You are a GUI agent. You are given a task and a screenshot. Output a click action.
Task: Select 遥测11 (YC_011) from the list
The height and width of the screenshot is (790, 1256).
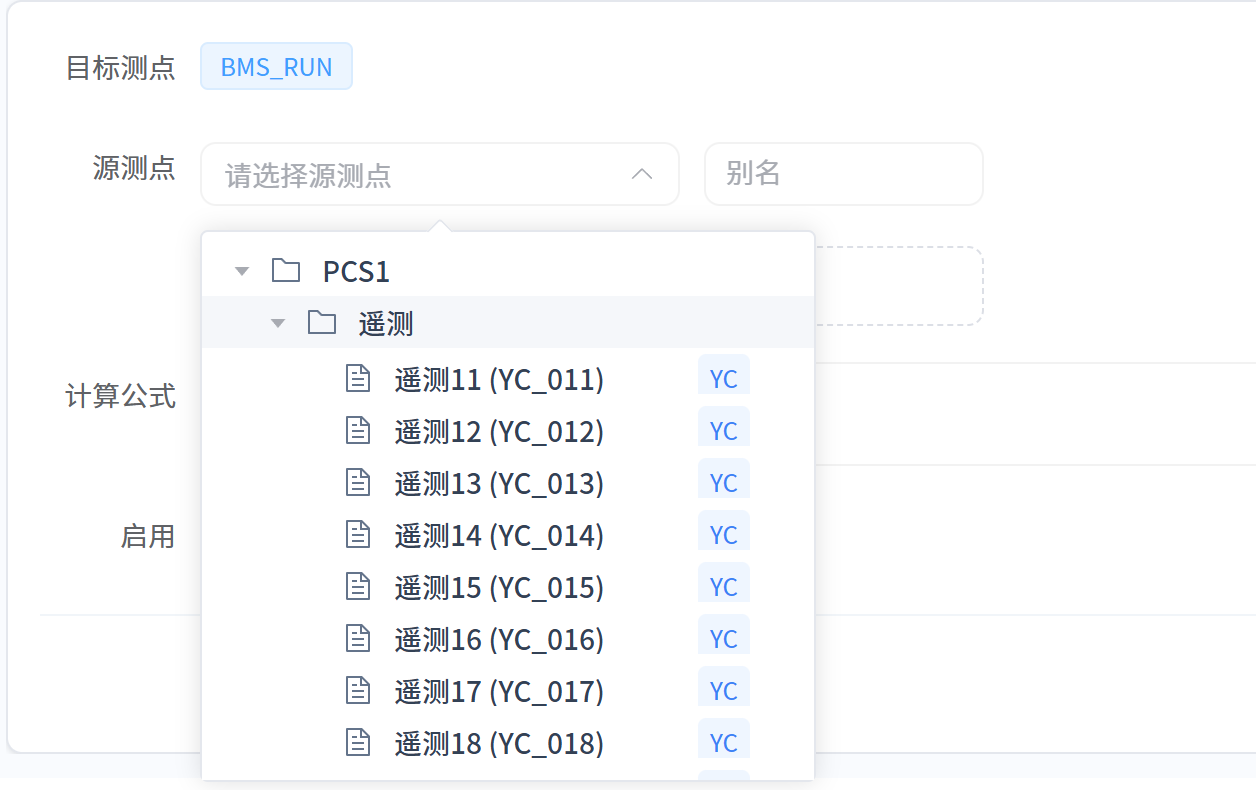[x=499, y=380]
